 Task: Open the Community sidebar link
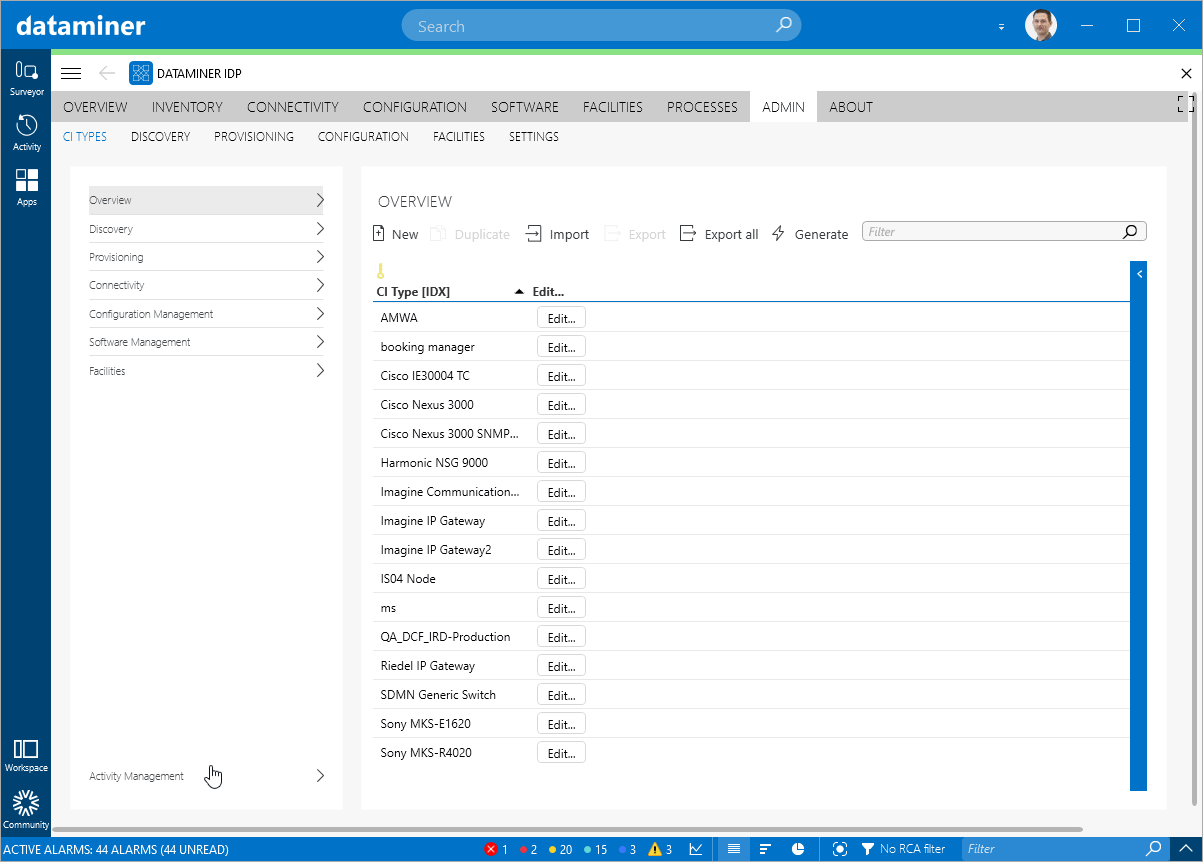tap(26, 810)
